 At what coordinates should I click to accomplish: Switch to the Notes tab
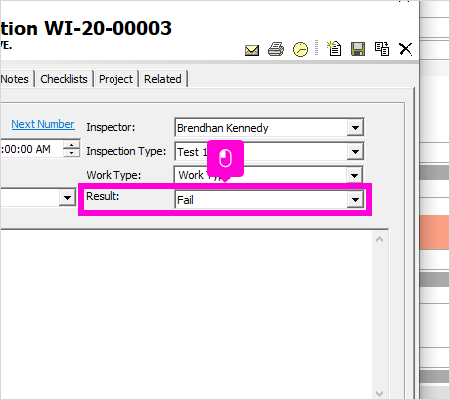coord(16,79)
